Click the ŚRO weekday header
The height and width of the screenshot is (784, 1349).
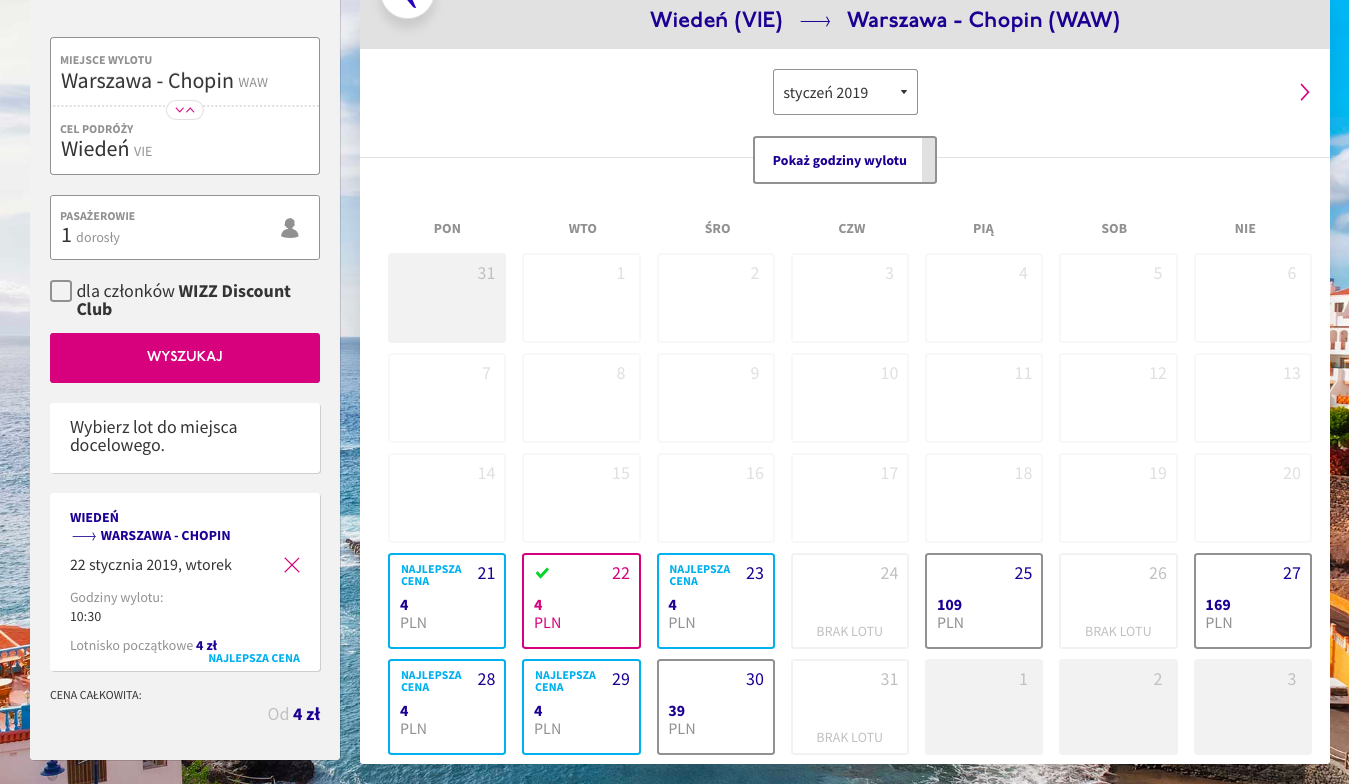click(717, 229)
